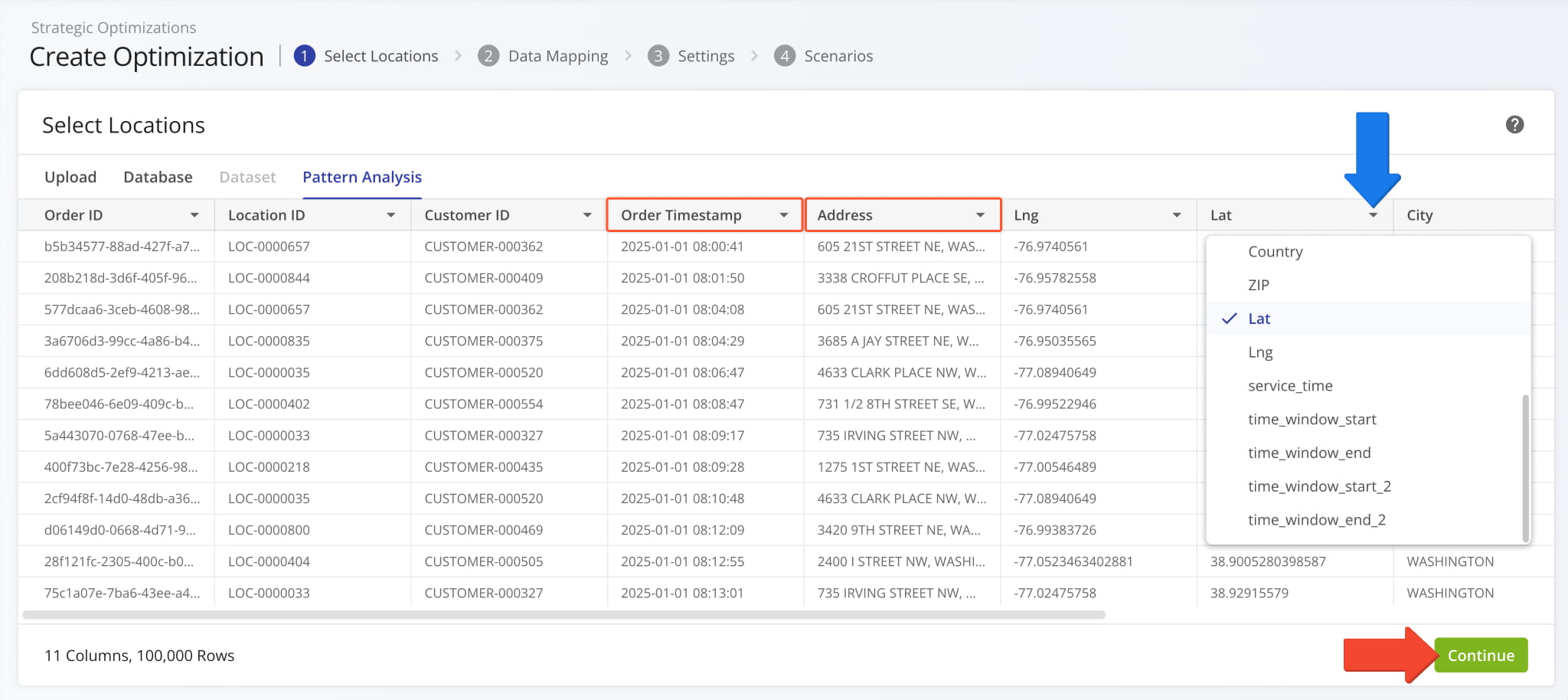Uncheck the Lat mapping in the open dropdown

click(1259, 318)
